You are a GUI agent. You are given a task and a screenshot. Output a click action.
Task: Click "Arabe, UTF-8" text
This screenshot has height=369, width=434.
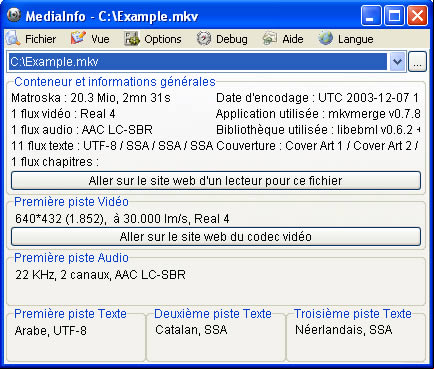(51, 331)
